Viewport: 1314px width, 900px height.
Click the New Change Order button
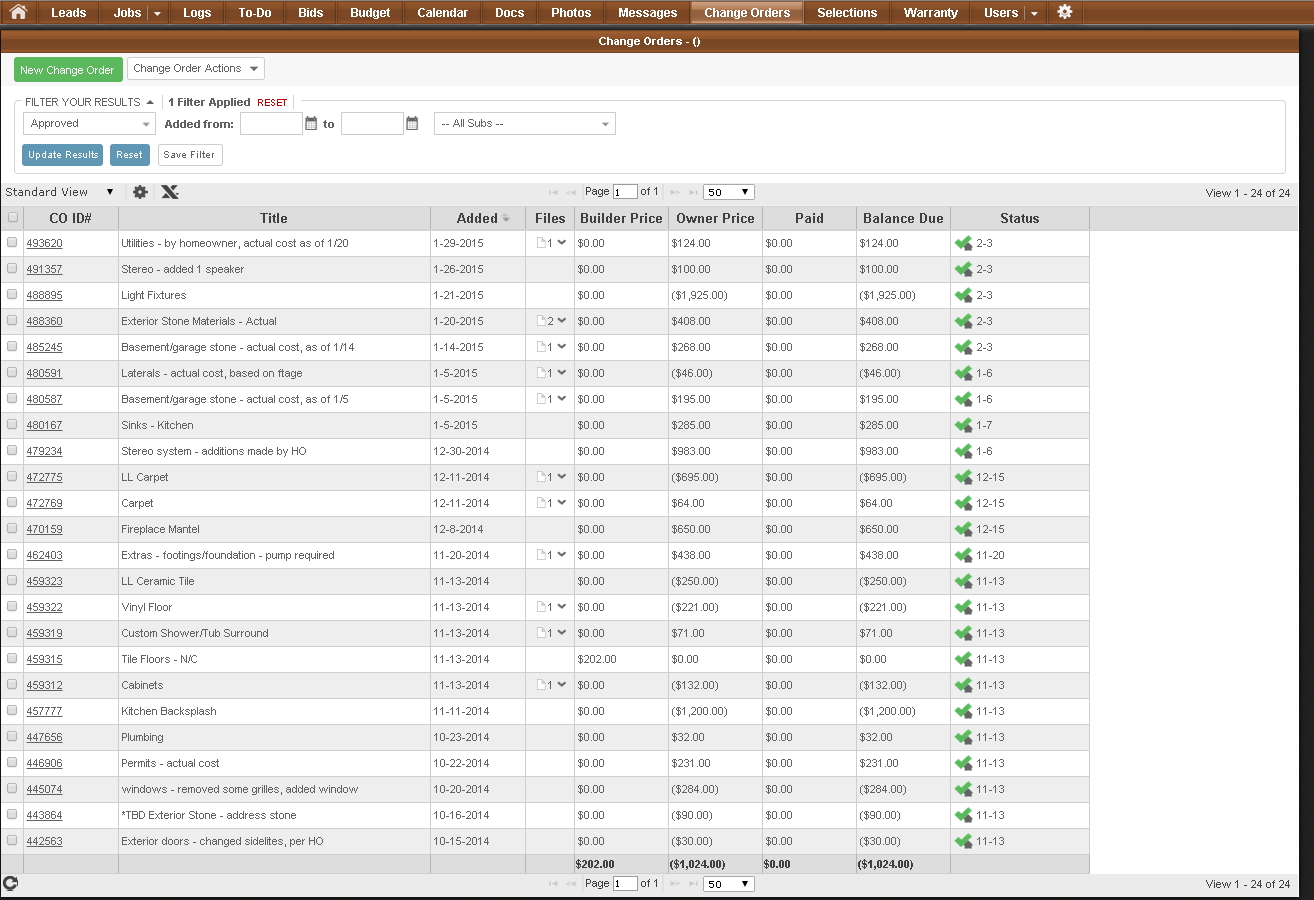(x=68, y=70)
